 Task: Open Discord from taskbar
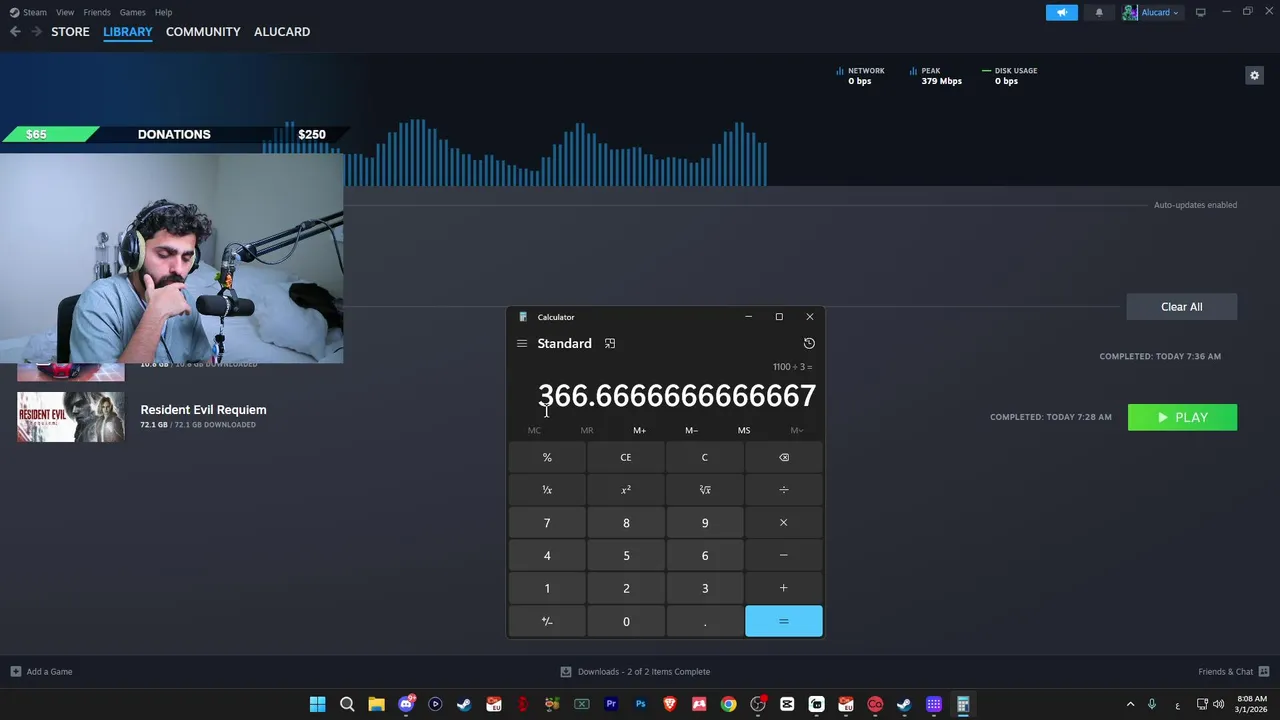coord(406,705)
